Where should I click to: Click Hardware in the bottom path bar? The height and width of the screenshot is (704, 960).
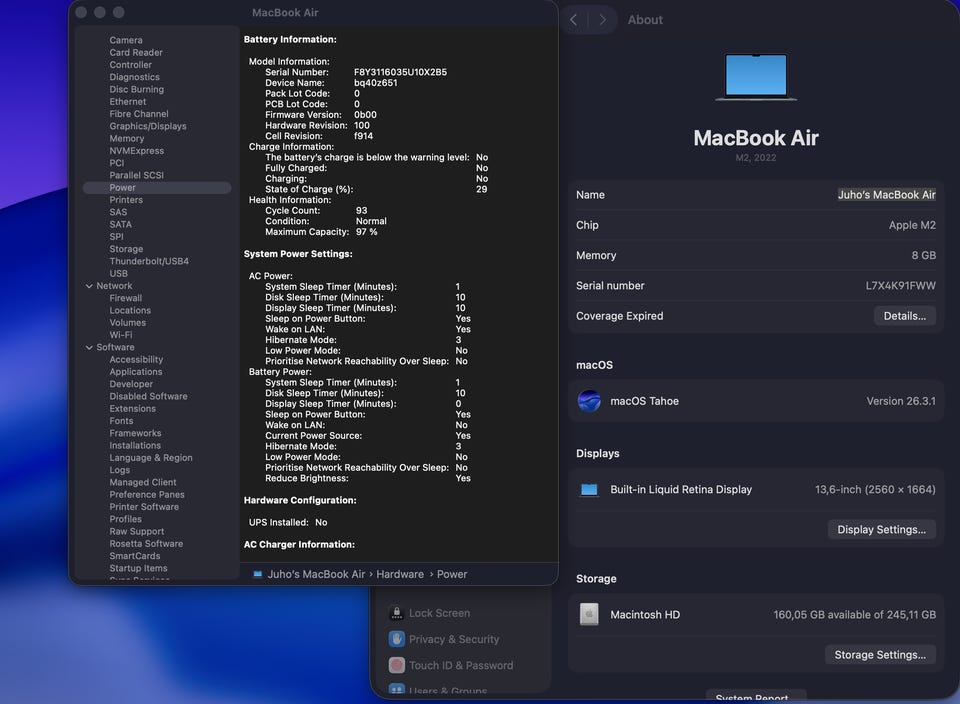400,574
